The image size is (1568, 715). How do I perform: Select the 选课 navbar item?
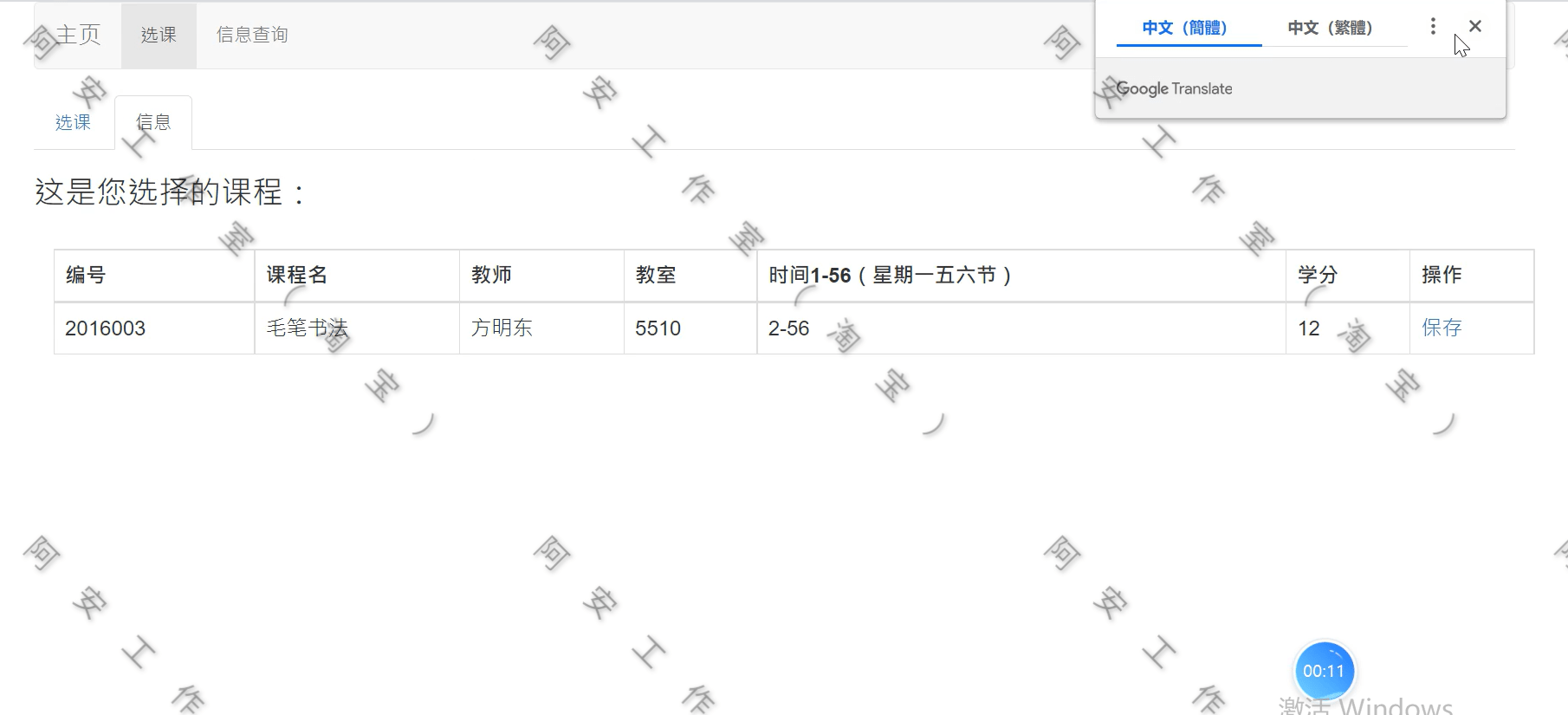pos(159,36)
